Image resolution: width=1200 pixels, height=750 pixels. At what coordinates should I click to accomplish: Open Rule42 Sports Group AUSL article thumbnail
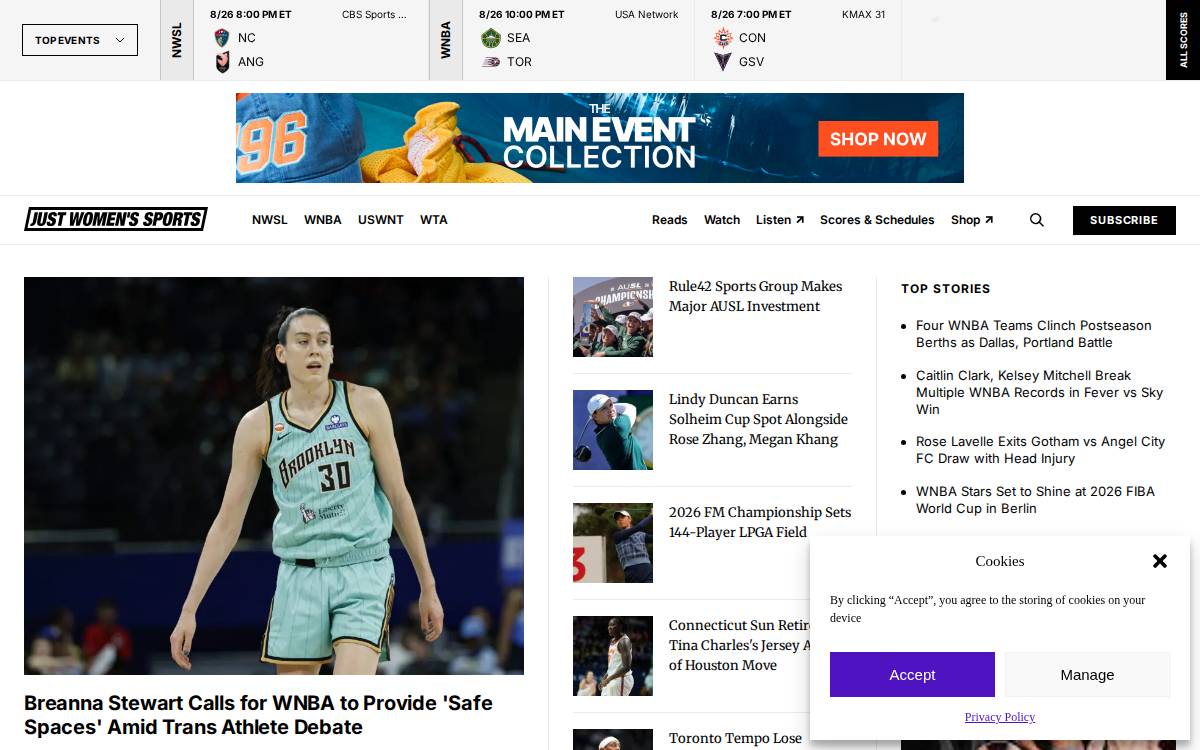[613, 317]
